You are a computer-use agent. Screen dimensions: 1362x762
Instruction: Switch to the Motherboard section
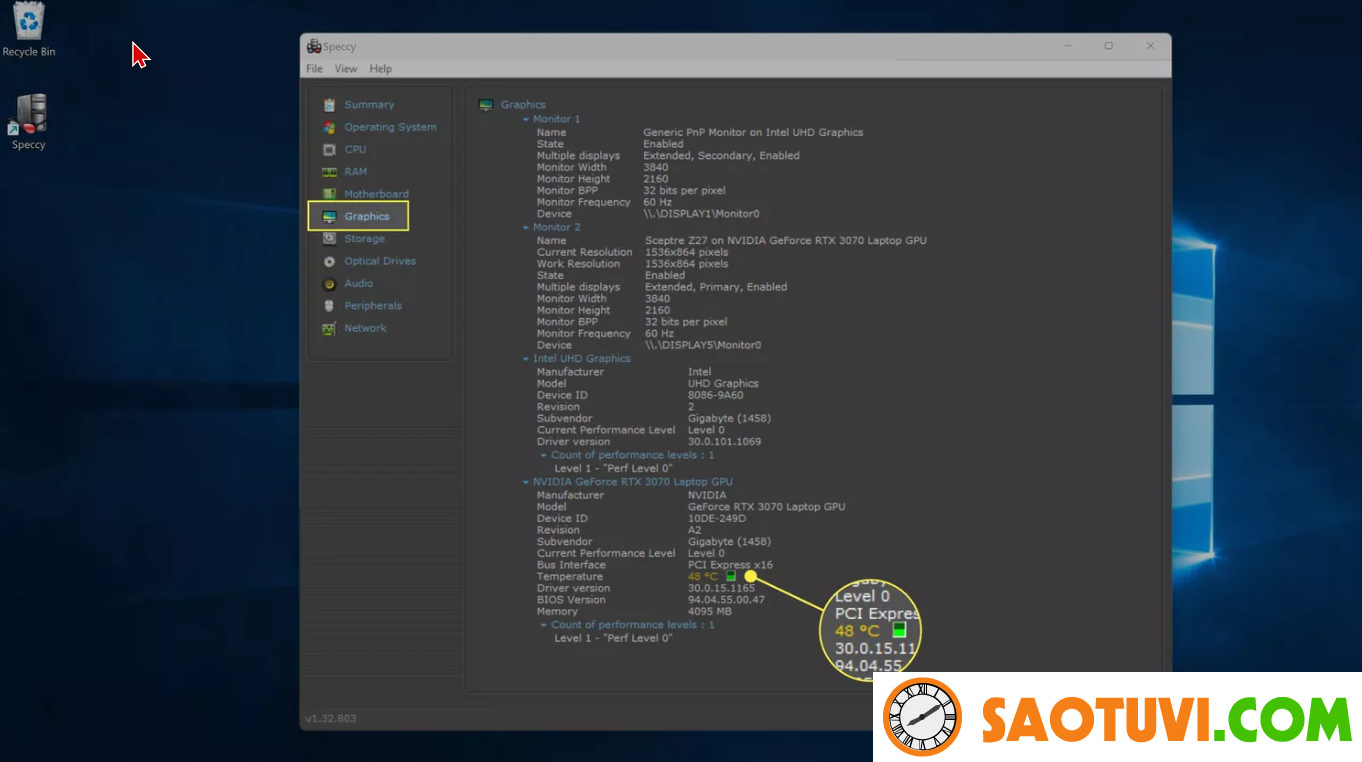[x=376, y=194]
